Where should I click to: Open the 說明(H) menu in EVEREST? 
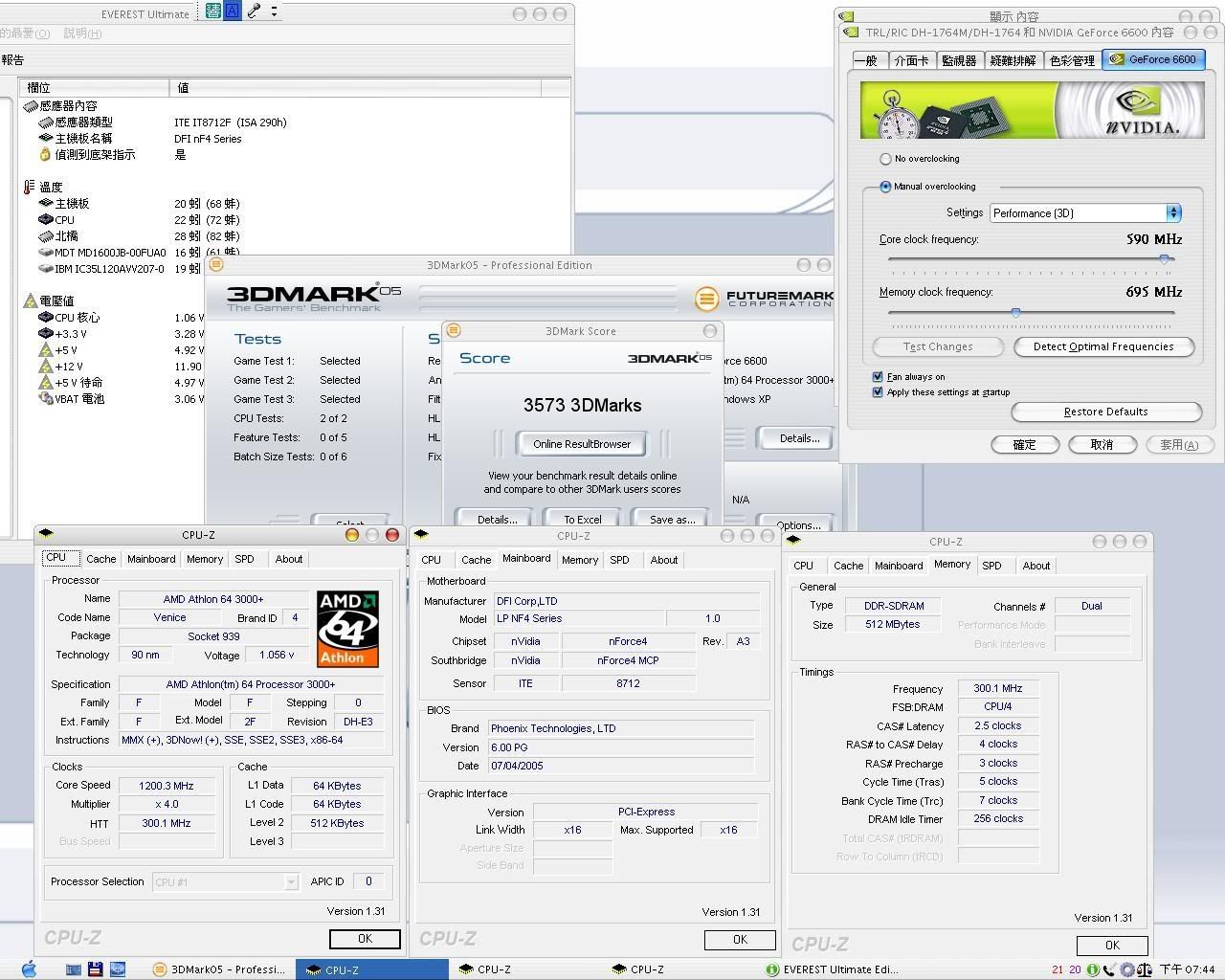(x=82, y=33)
